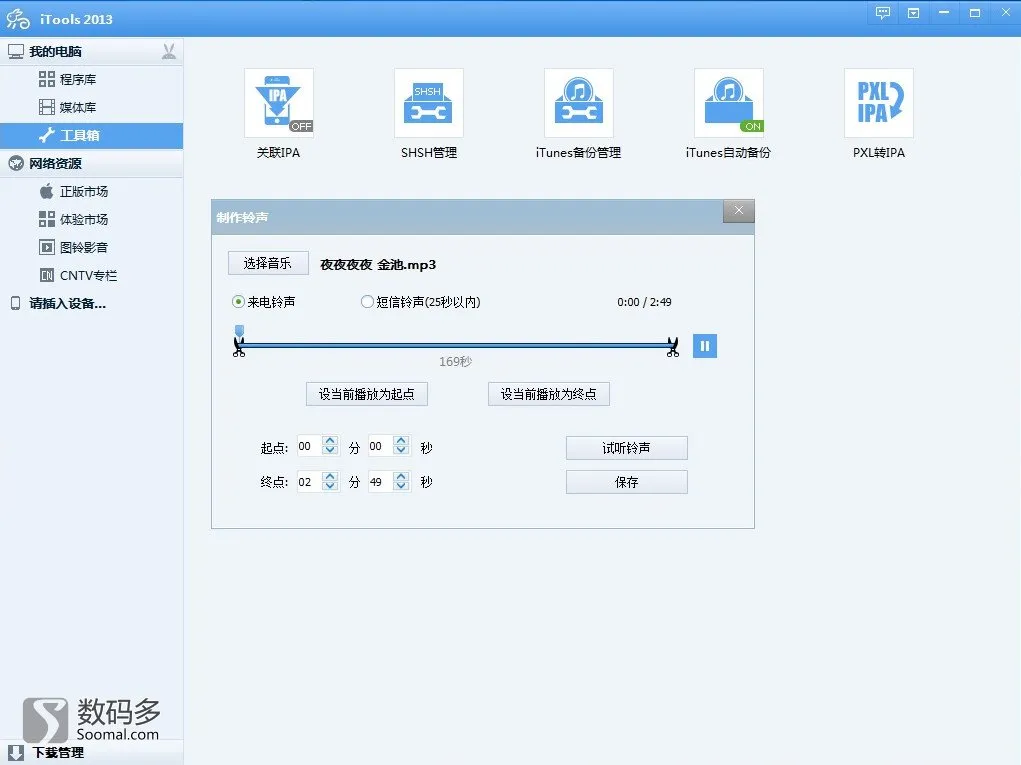Screen dimensions: 1021x765
Task: Pause playback with the pause button
Action: click(705, 346)
